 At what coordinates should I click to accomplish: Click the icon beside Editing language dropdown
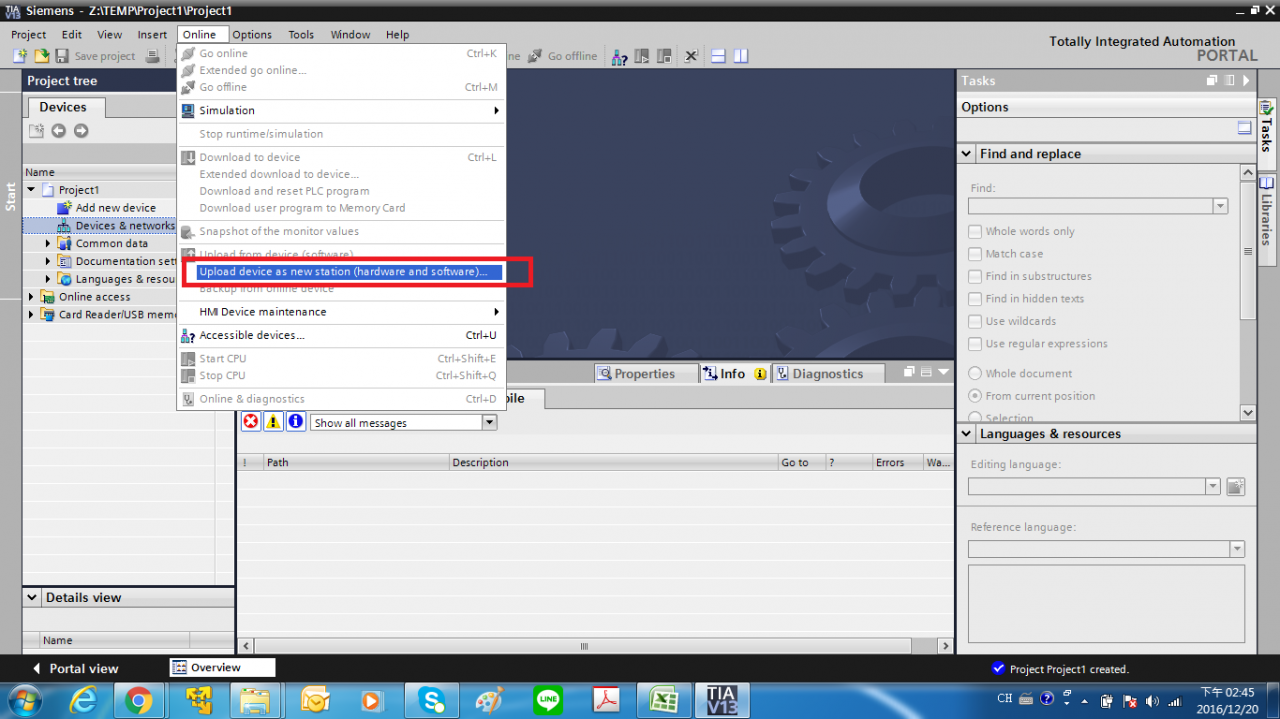pos(1236,487)
